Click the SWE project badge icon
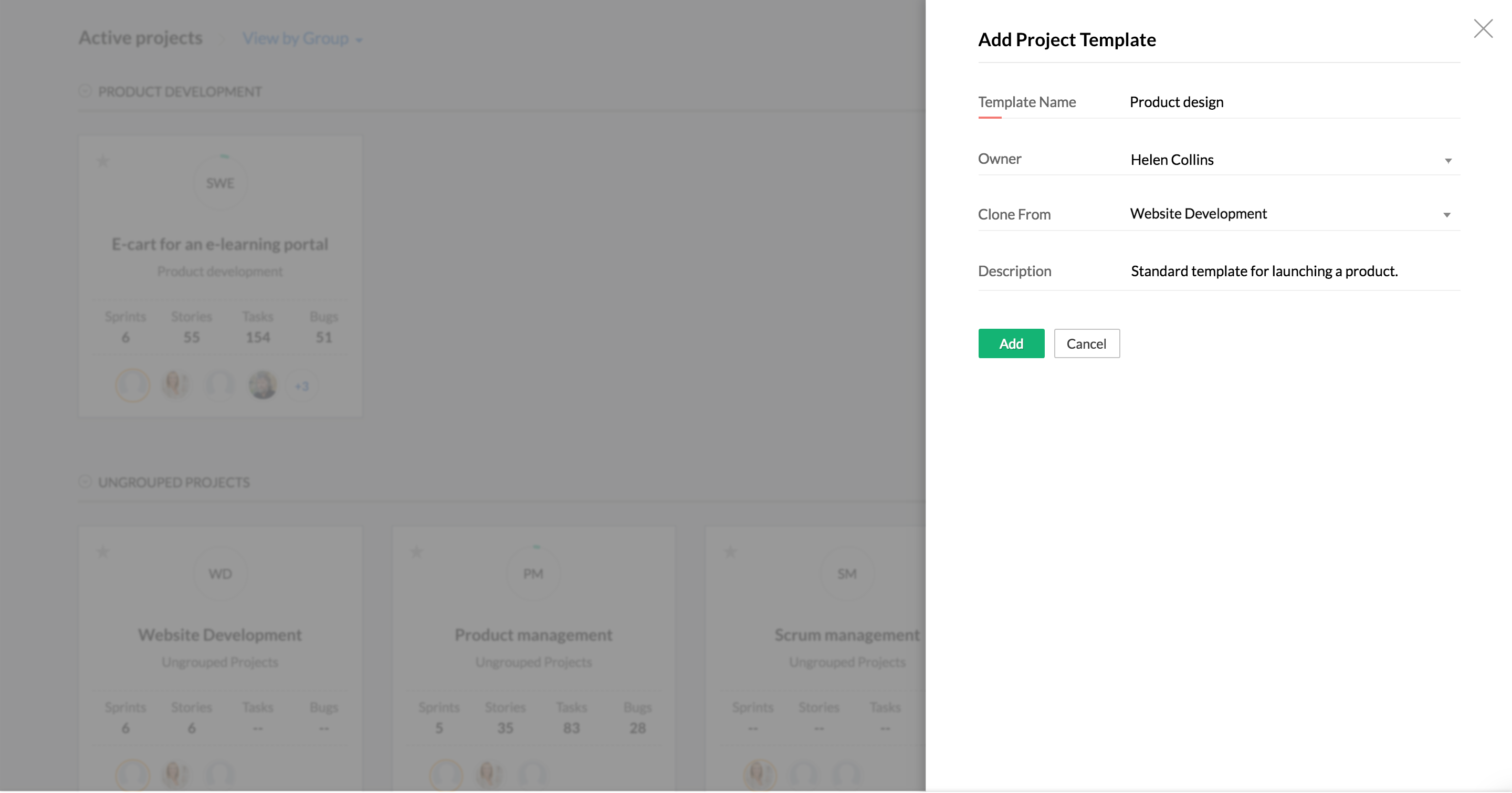This screenshot has height=793, width=1512. click(x=220, y=183)
